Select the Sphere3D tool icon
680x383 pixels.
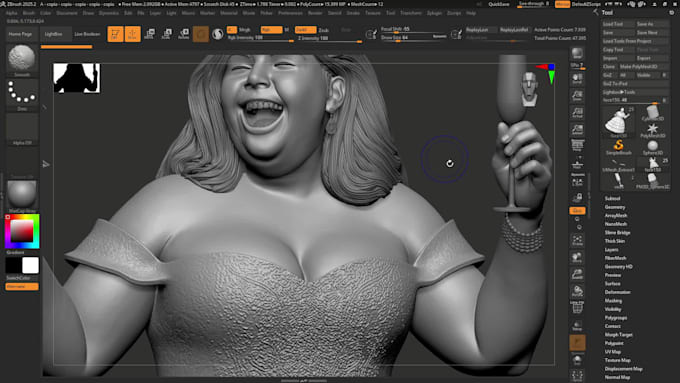pos(652,147)
